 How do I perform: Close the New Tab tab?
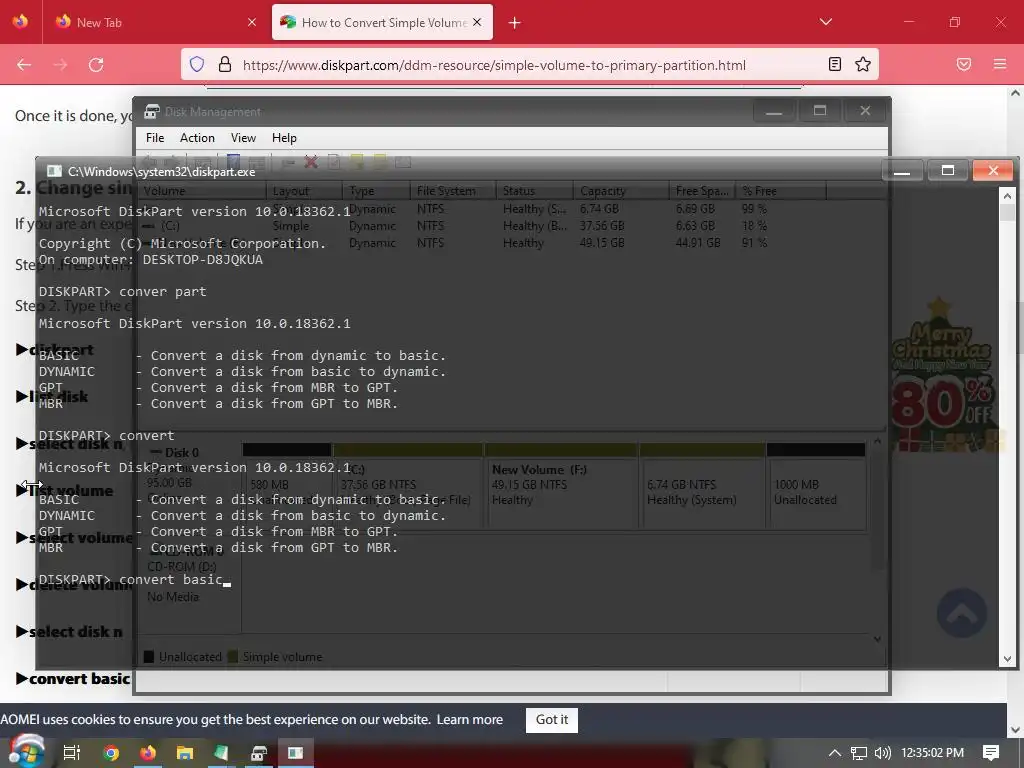coord(252,22)
